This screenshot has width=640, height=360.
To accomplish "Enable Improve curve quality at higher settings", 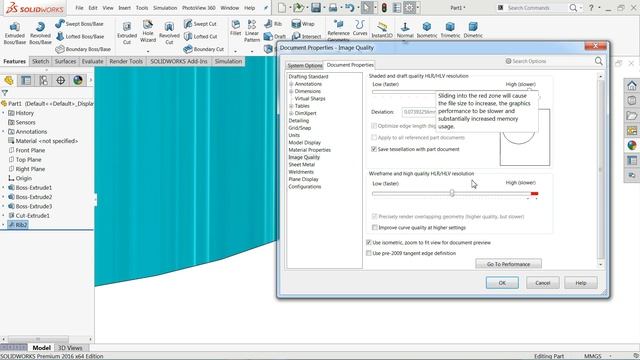I will (x=375, y=227).
